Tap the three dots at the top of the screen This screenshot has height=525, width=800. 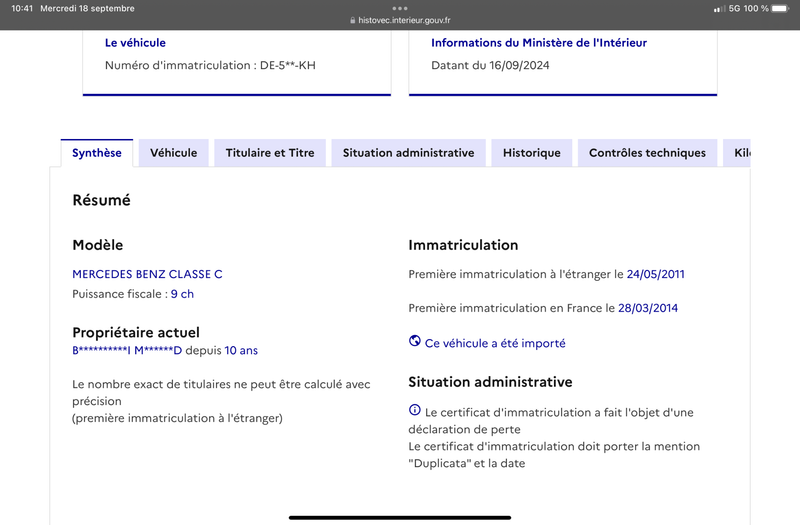[400, 8]
